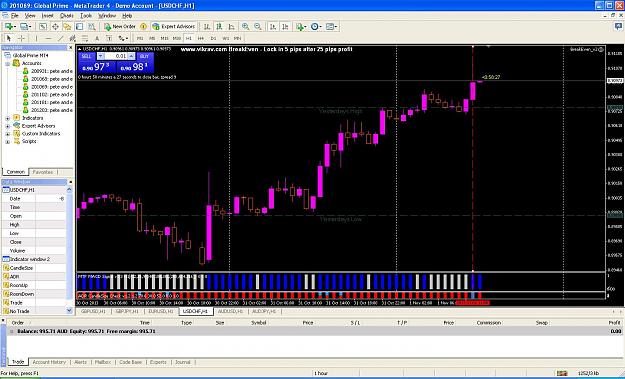Open the GBPUSD,H1 chart tab
The width and height of the screenshot is (625, 379).
(x=93, y=311)
